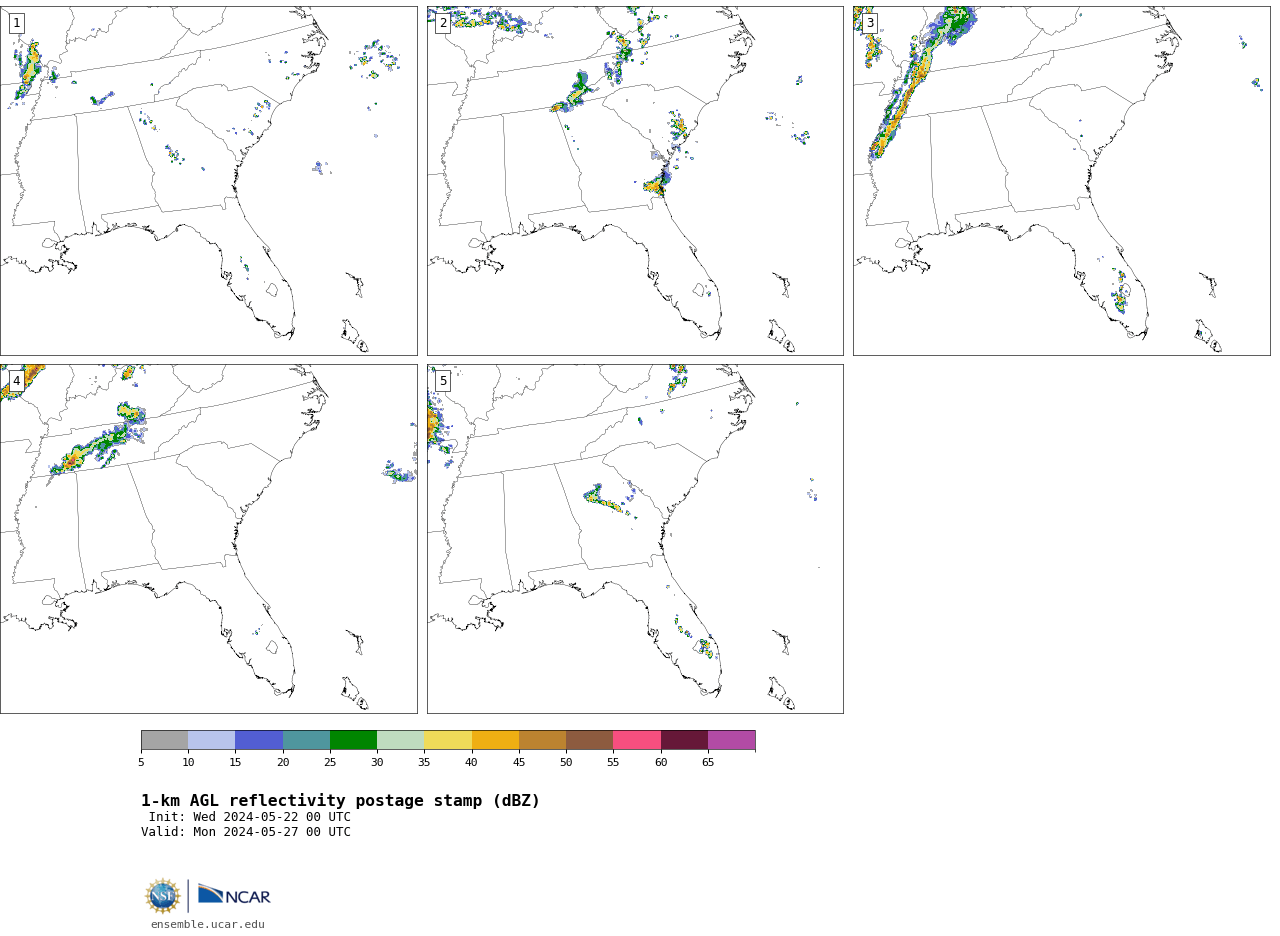Image resolution: width=1280 pixels, height=936 pixels.
Task: Open the ensemble.ucar.edu link
Action: (x=208, y=925)
